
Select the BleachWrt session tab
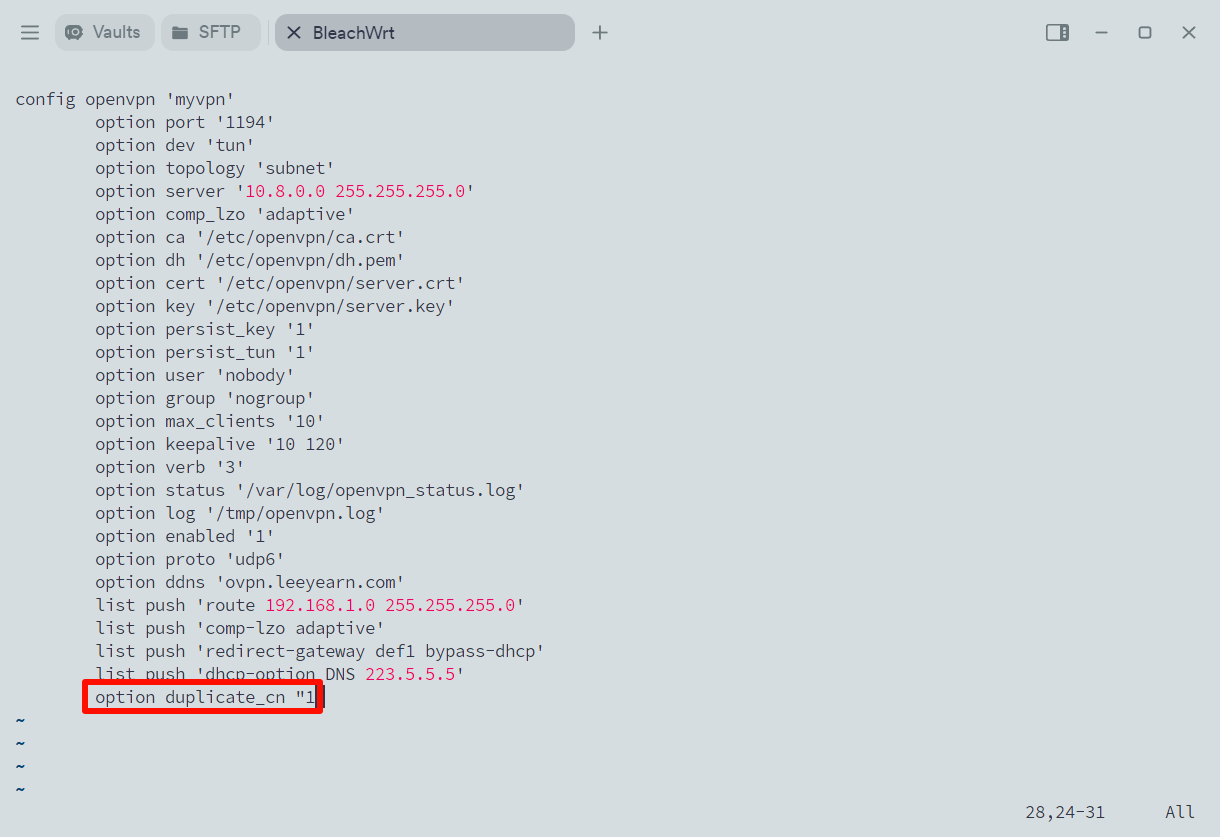[x=353, y=33]
